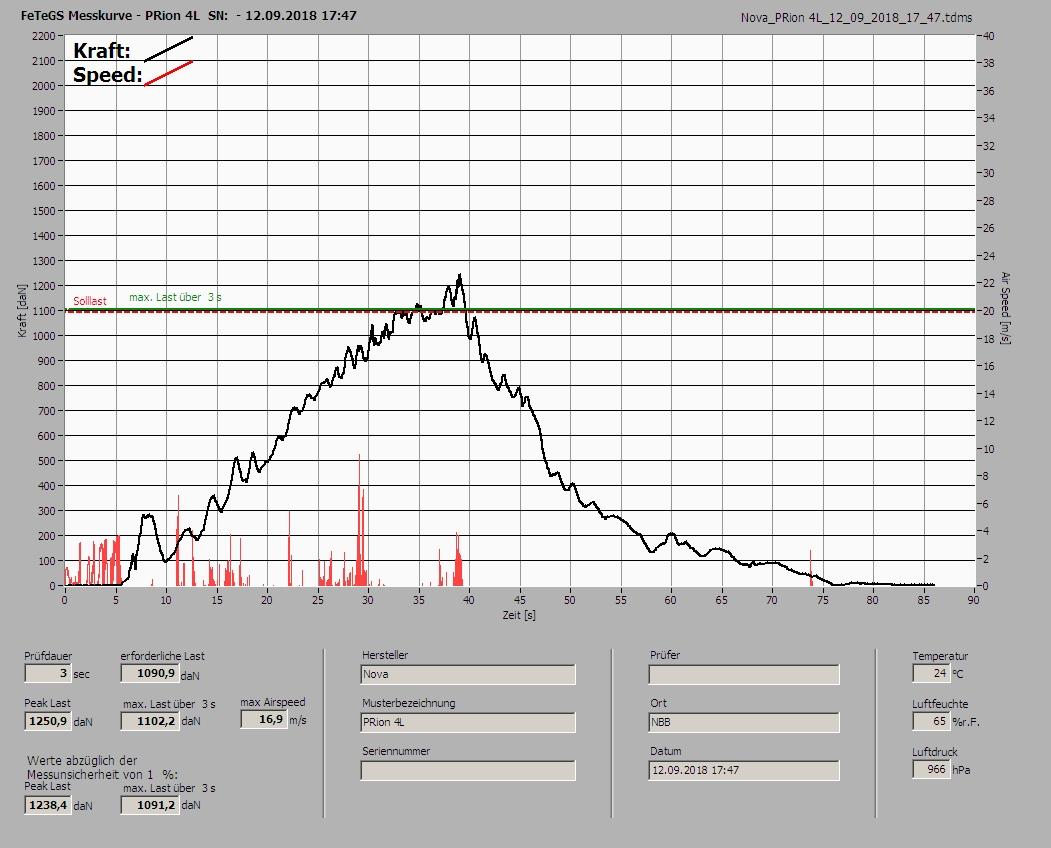Image resolution: width=1051 pixels, height=848 pixels.
Task: Click the 'Hersteller' label
Action: (x=385, y=655)
